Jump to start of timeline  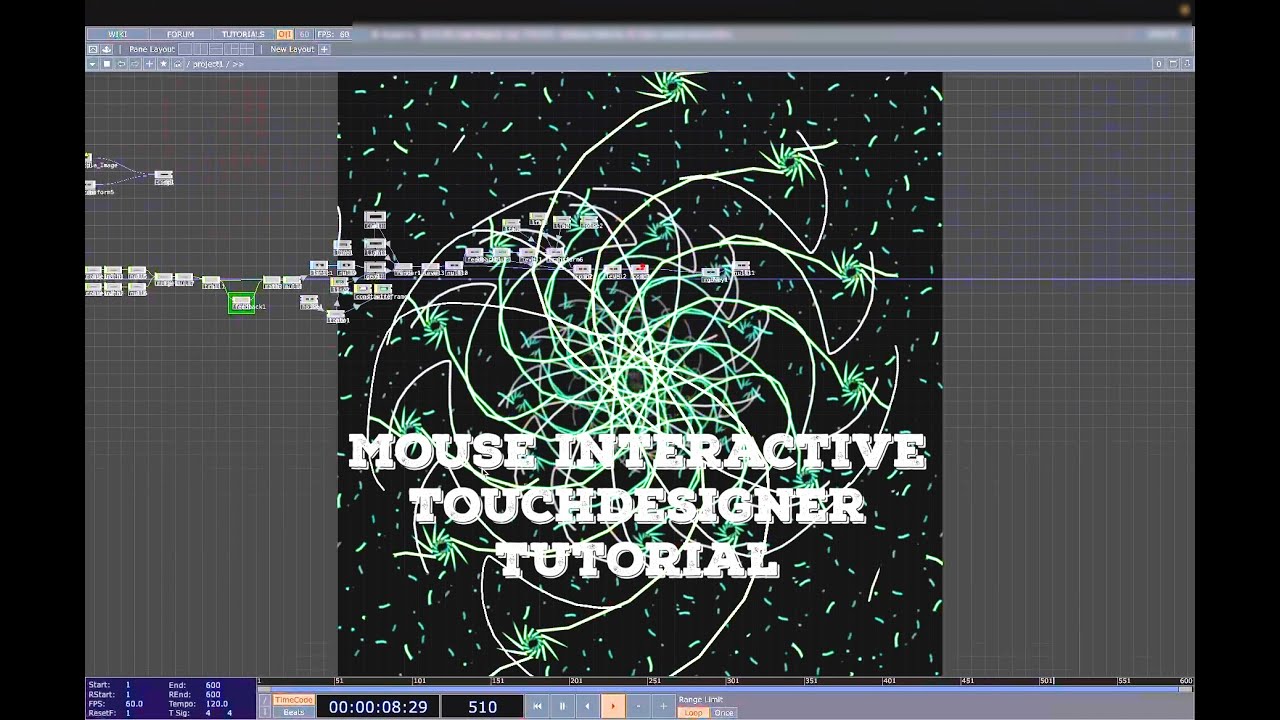pos(537,706)
